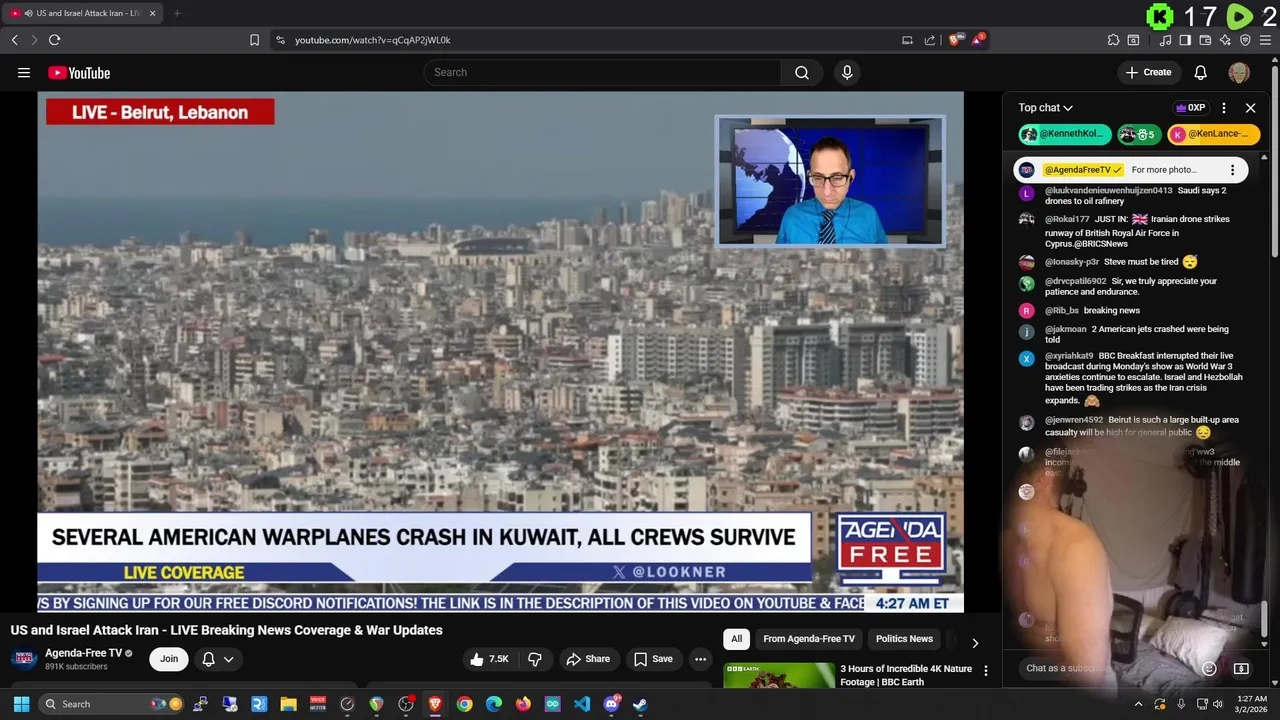Open the live chat options three-dot menu
Image resolution: width=1280 pixels, height=720 pixels.
1224,108
